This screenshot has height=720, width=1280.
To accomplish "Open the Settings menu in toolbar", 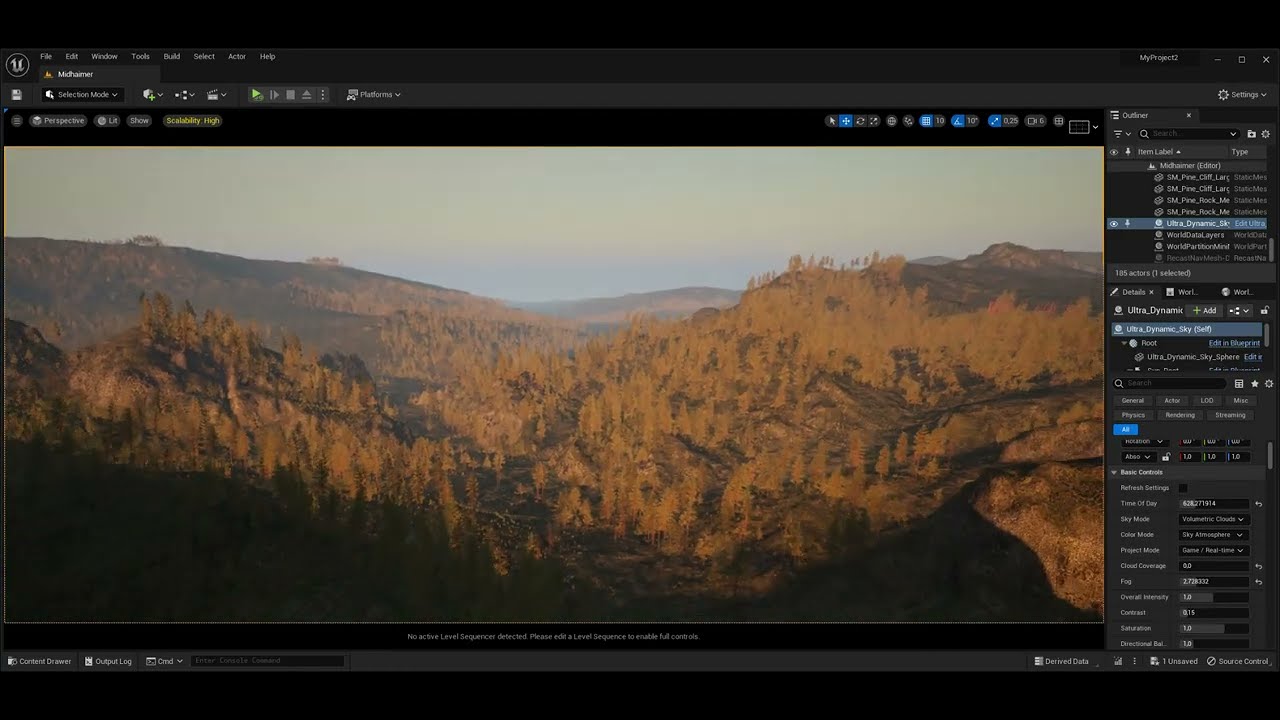I will 1243,94.
